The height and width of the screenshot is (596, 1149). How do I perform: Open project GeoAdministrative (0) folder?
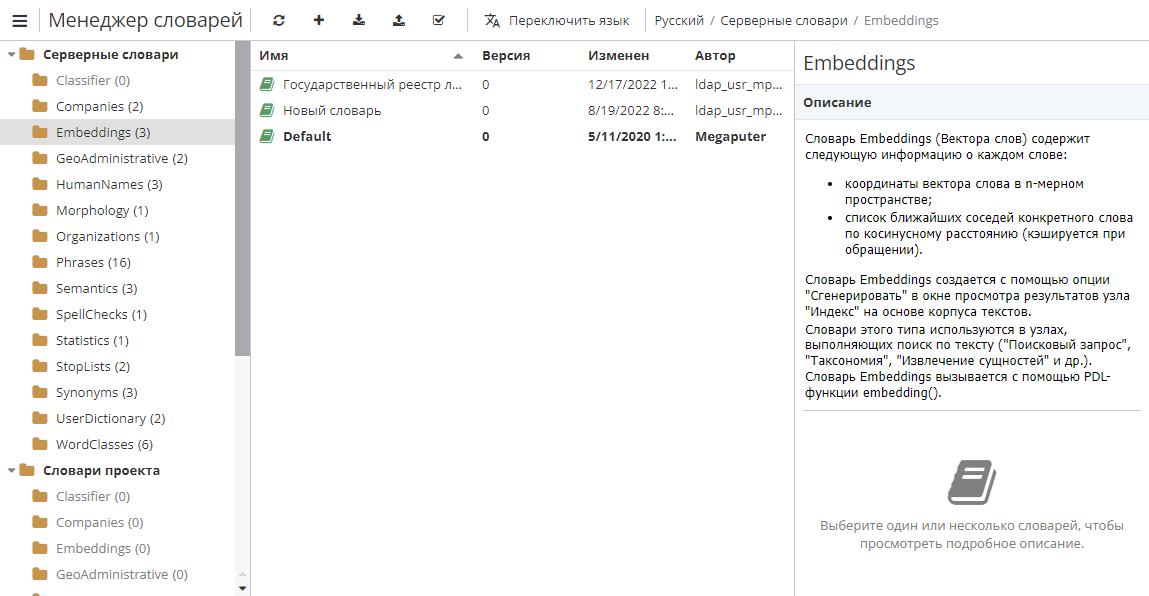pos(122,575)
